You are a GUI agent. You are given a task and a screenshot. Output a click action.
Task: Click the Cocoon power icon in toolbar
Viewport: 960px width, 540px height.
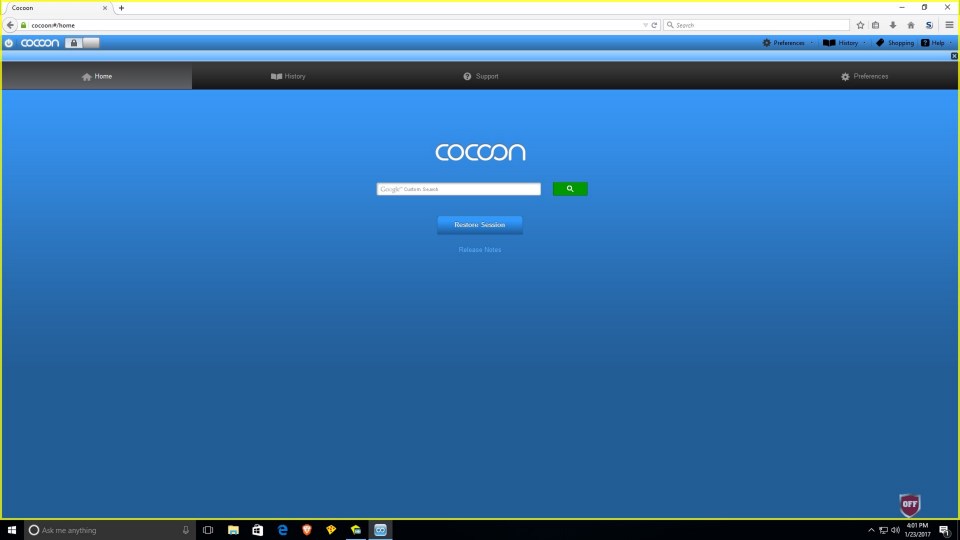tap(9, 43)
